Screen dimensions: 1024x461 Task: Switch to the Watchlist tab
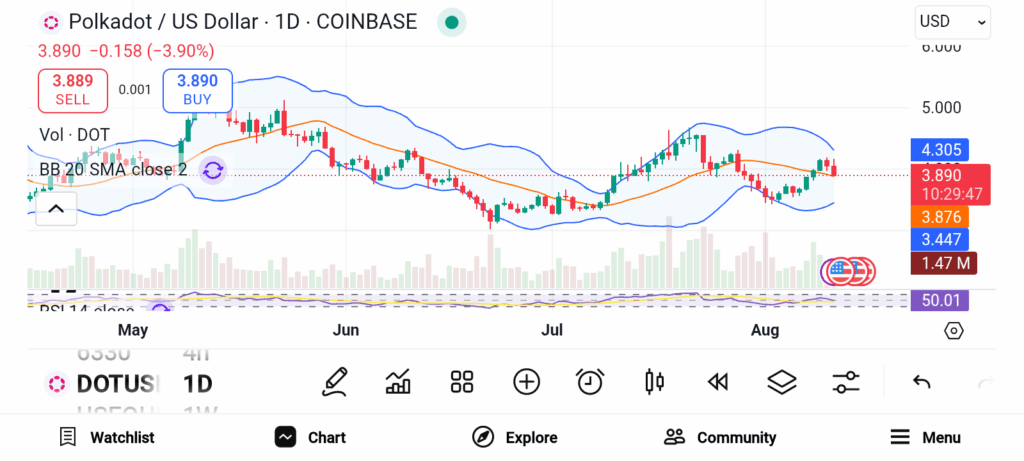107,437
